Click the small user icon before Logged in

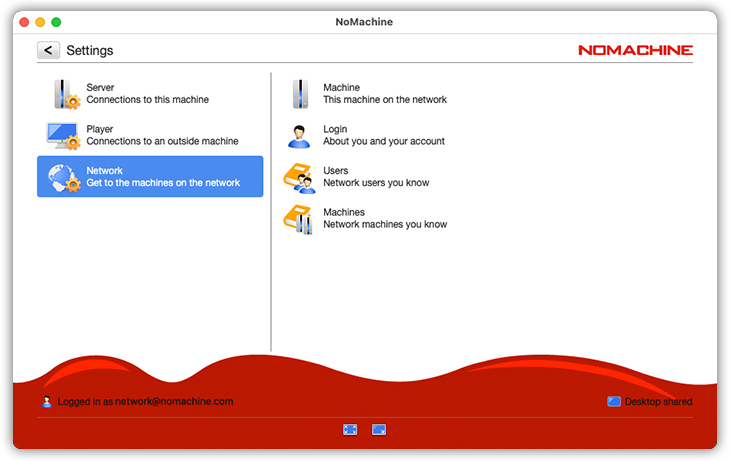coord(47,402)
